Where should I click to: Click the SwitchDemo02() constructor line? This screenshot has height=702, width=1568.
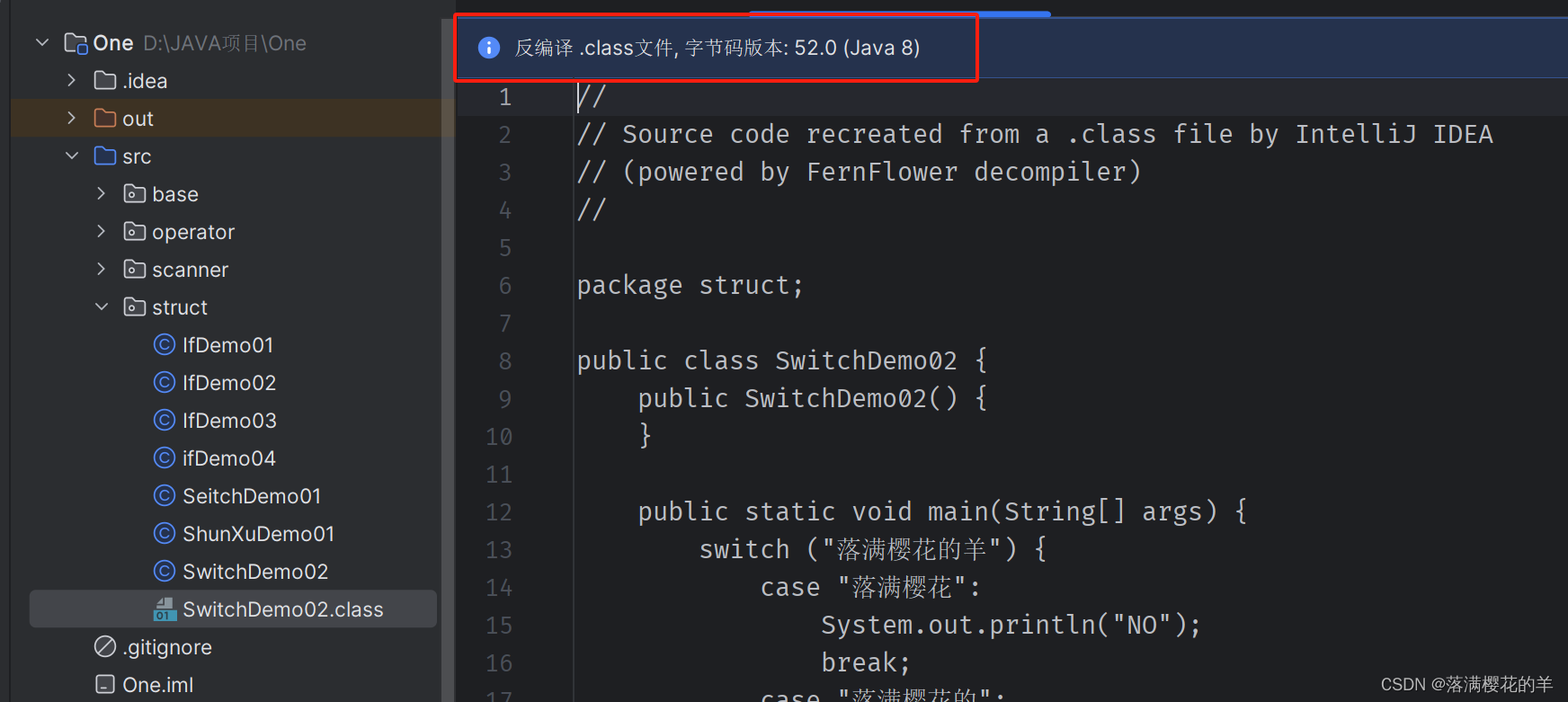(x=812, y=398)
